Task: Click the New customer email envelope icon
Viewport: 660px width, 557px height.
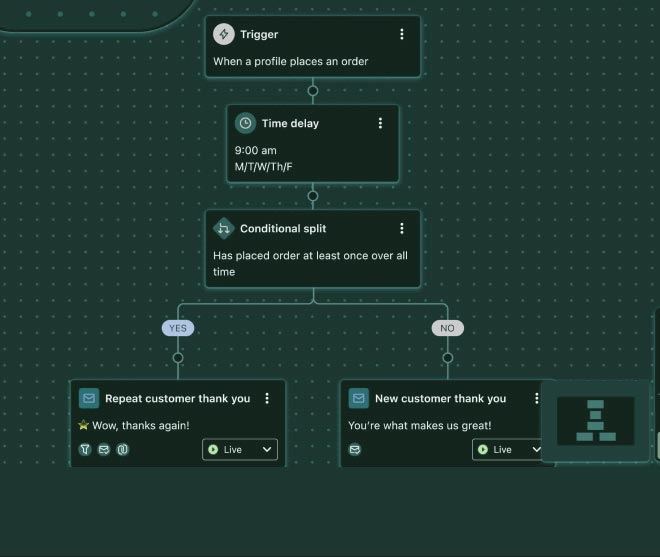Action: (x=358, y=398)
